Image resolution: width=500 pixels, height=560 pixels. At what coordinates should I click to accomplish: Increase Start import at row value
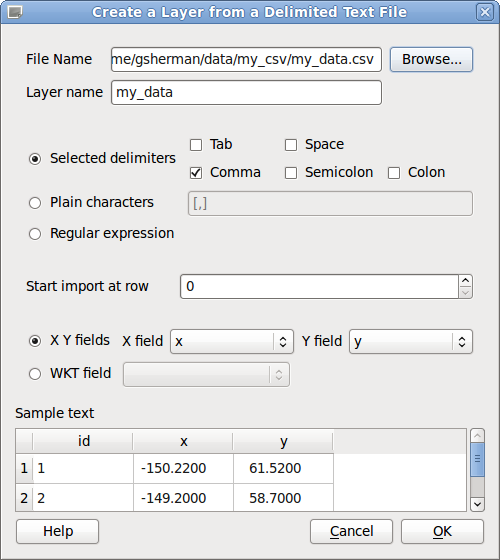point(465,281)
